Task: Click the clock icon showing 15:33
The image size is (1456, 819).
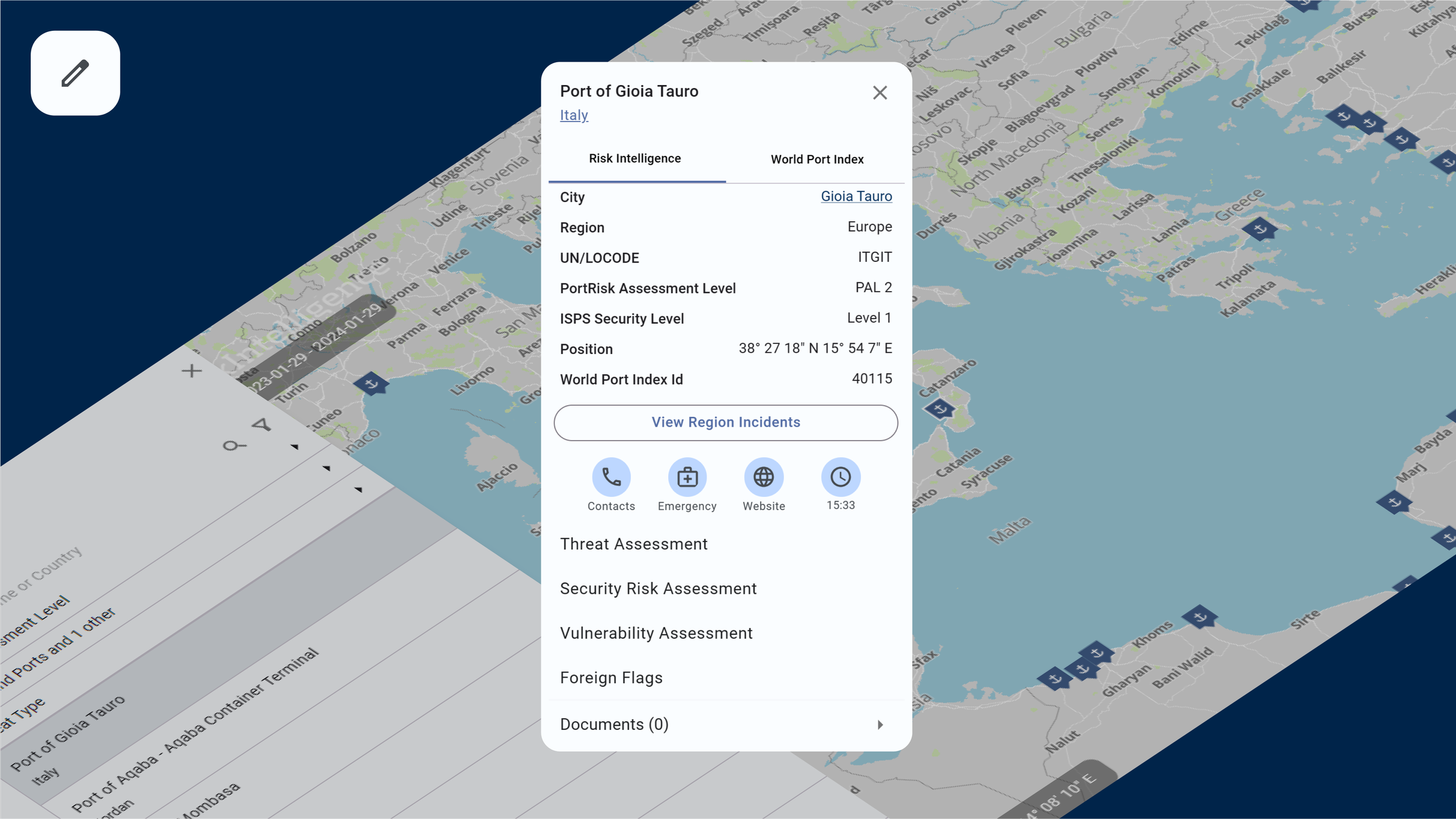Action: 840,477
